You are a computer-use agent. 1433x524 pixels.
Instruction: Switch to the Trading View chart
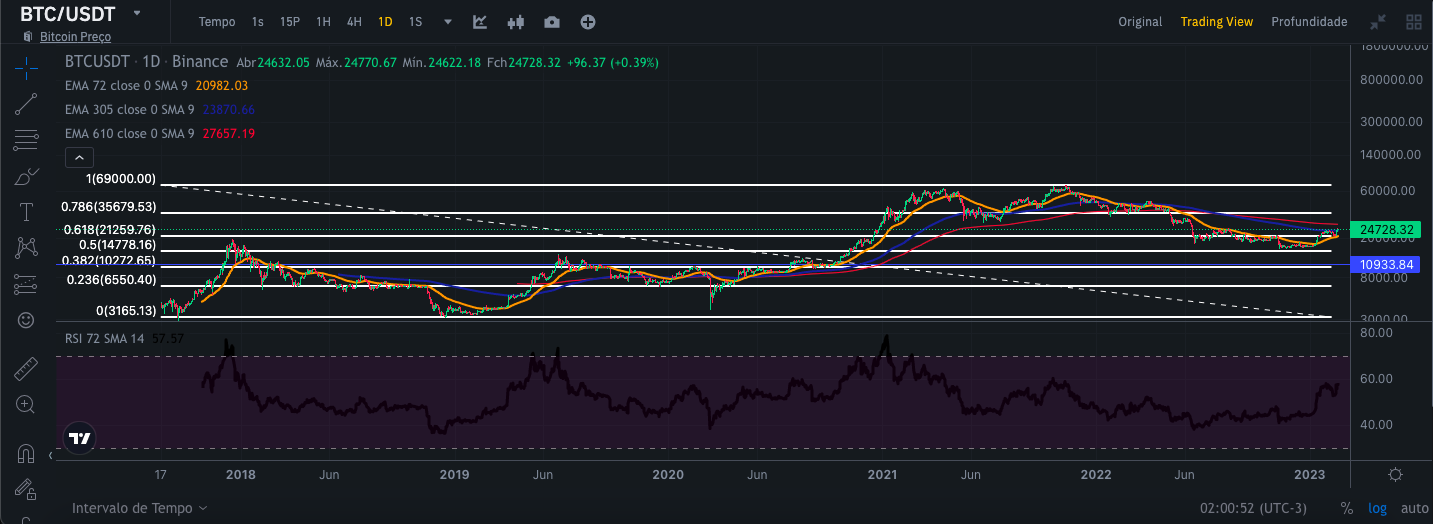[x=1216, y=21]
